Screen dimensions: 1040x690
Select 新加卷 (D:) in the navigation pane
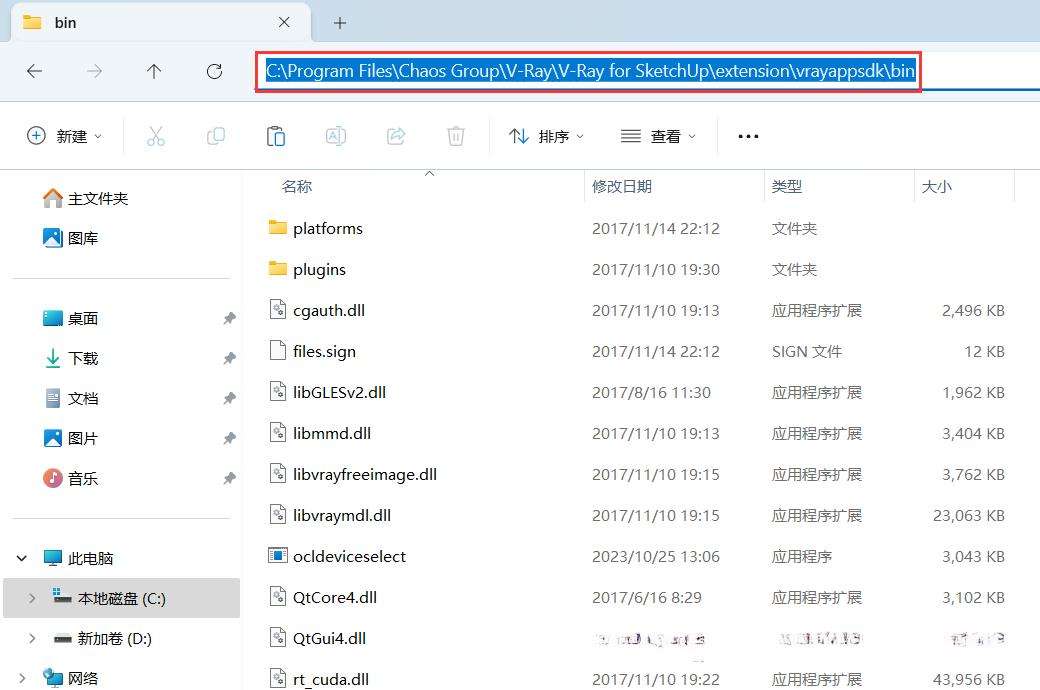point(103,638)
